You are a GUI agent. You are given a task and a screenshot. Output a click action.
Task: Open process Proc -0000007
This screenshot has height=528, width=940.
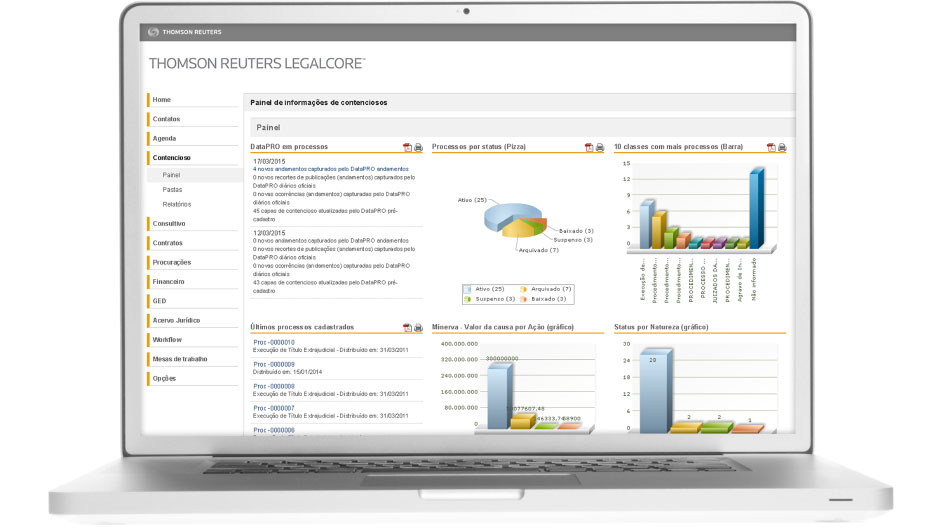point(274,408)
